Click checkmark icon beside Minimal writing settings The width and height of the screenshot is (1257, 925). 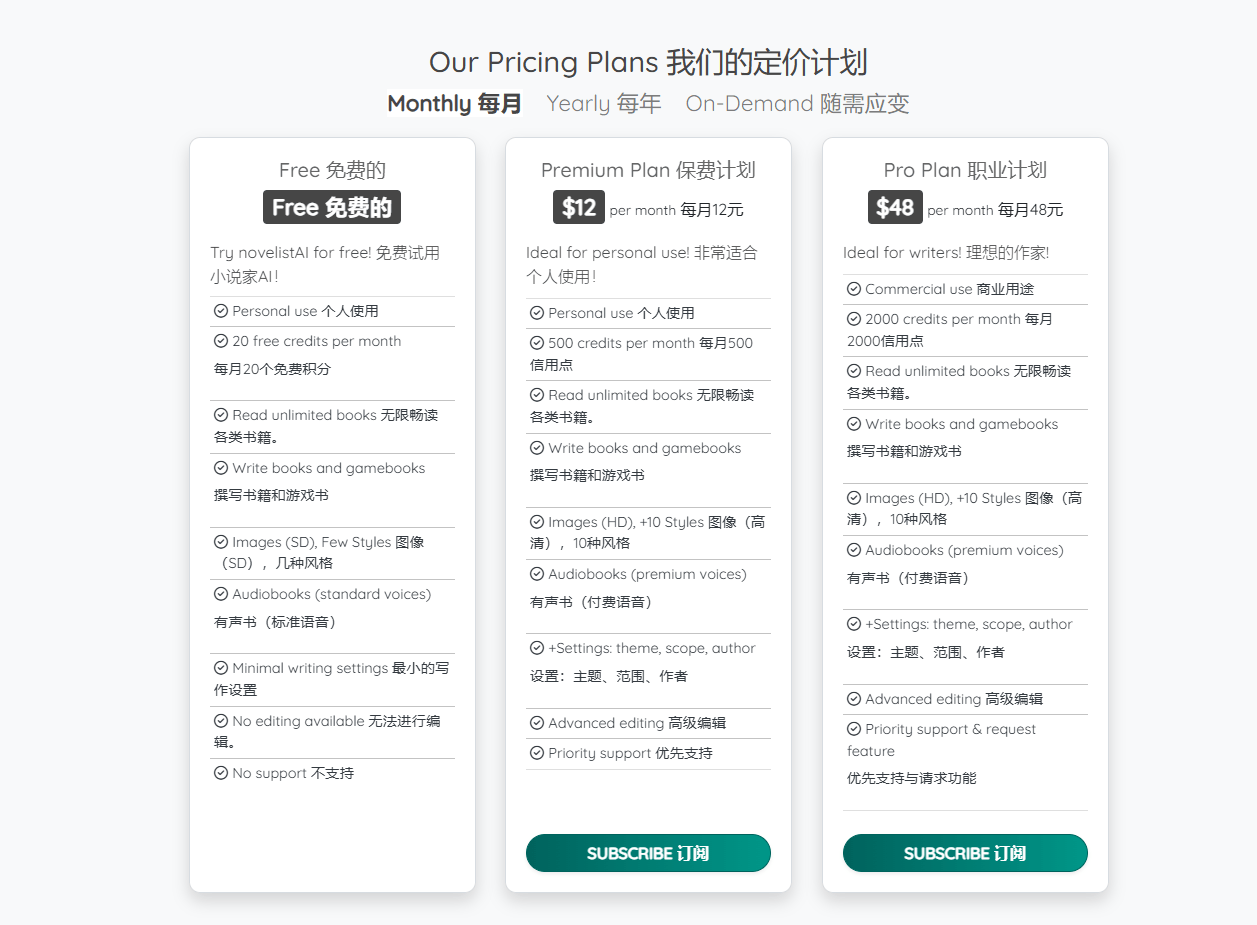(x=221, y=668)
